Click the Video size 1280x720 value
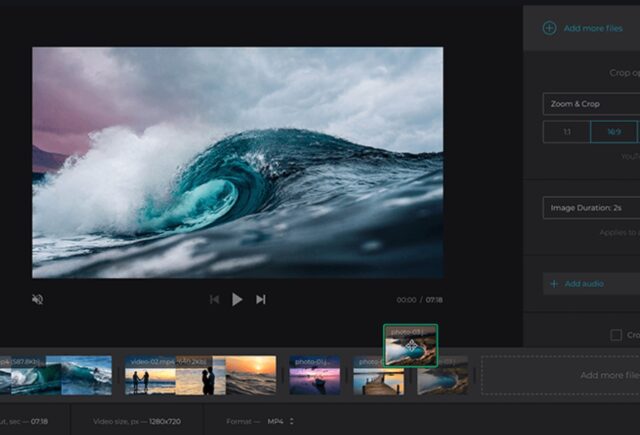The width and height of the screenshot is (640, 435). (x=165, y=421)
